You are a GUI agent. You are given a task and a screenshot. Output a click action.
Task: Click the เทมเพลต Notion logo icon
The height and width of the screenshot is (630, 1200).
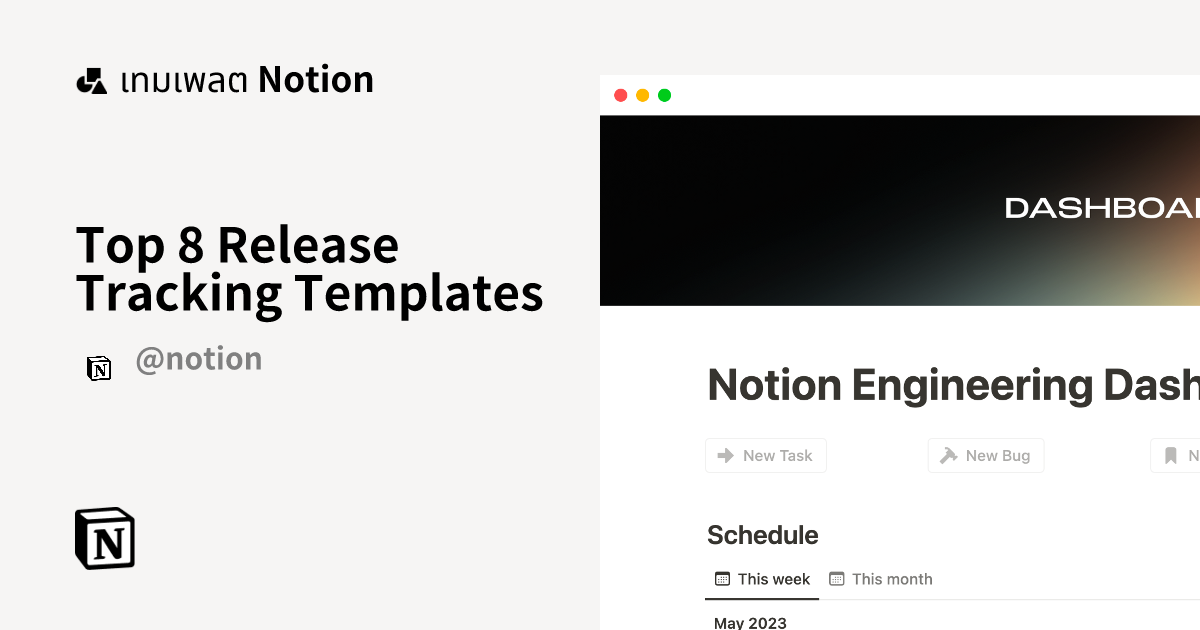(x=91, y=79)
